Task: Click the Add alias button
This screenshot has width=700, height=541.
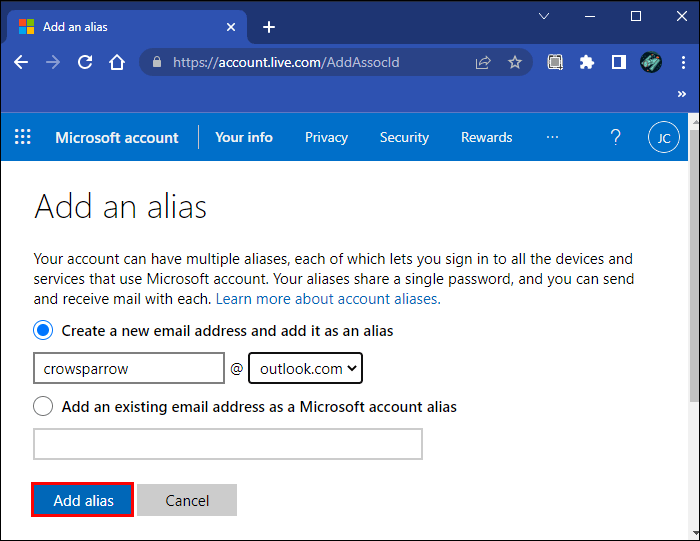Action: coord(83,500)
